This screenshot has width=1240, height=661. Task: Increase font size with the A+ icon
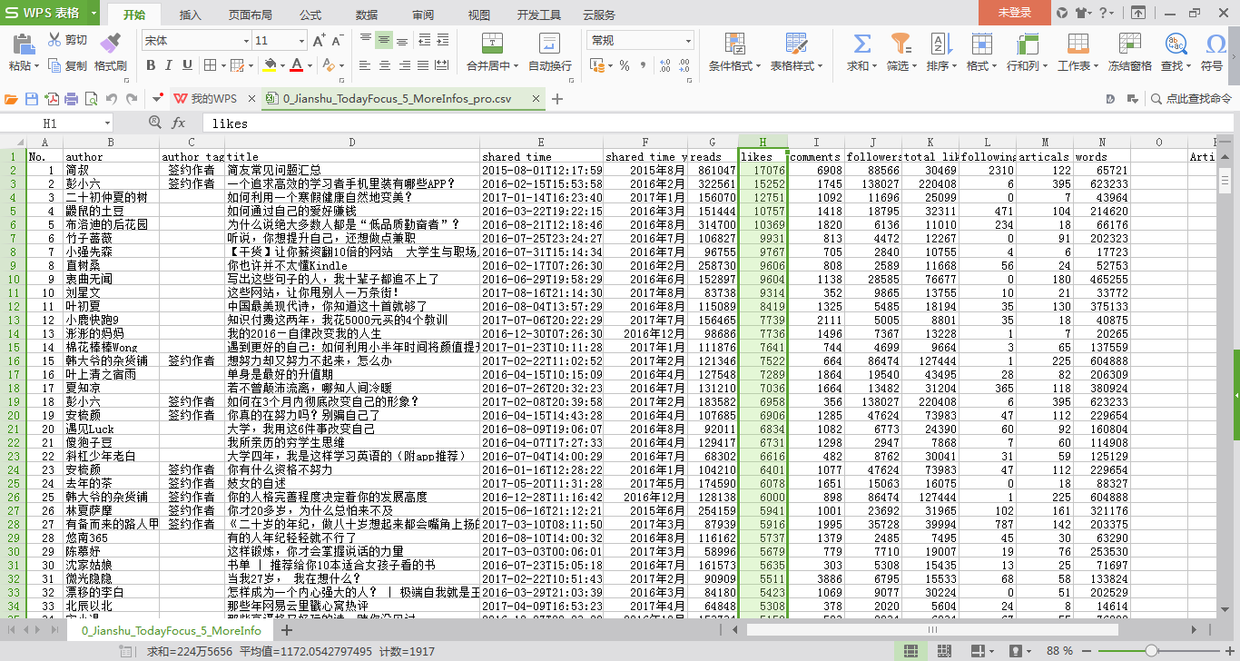coord(319,41)
